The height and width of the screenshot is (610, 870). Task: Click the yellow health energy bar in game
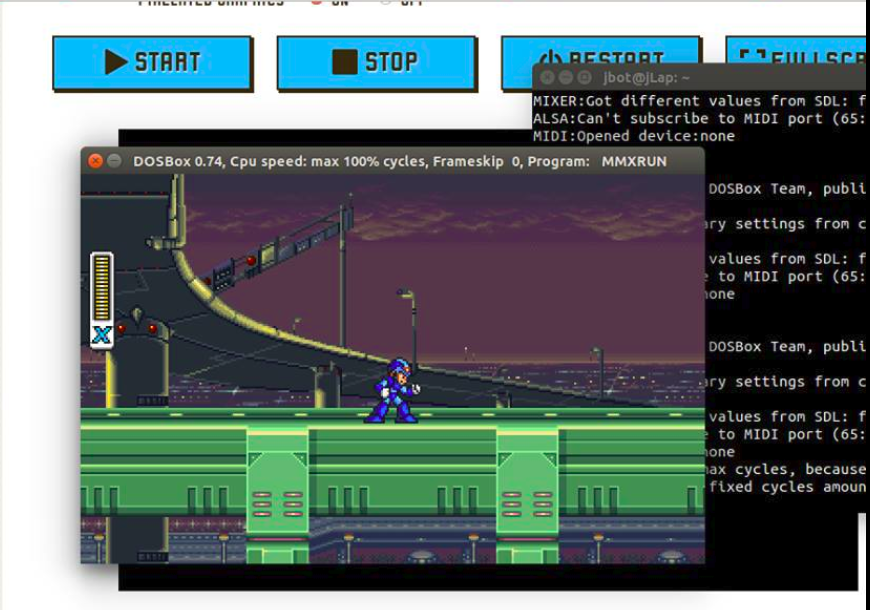click(x=102, y=288)
